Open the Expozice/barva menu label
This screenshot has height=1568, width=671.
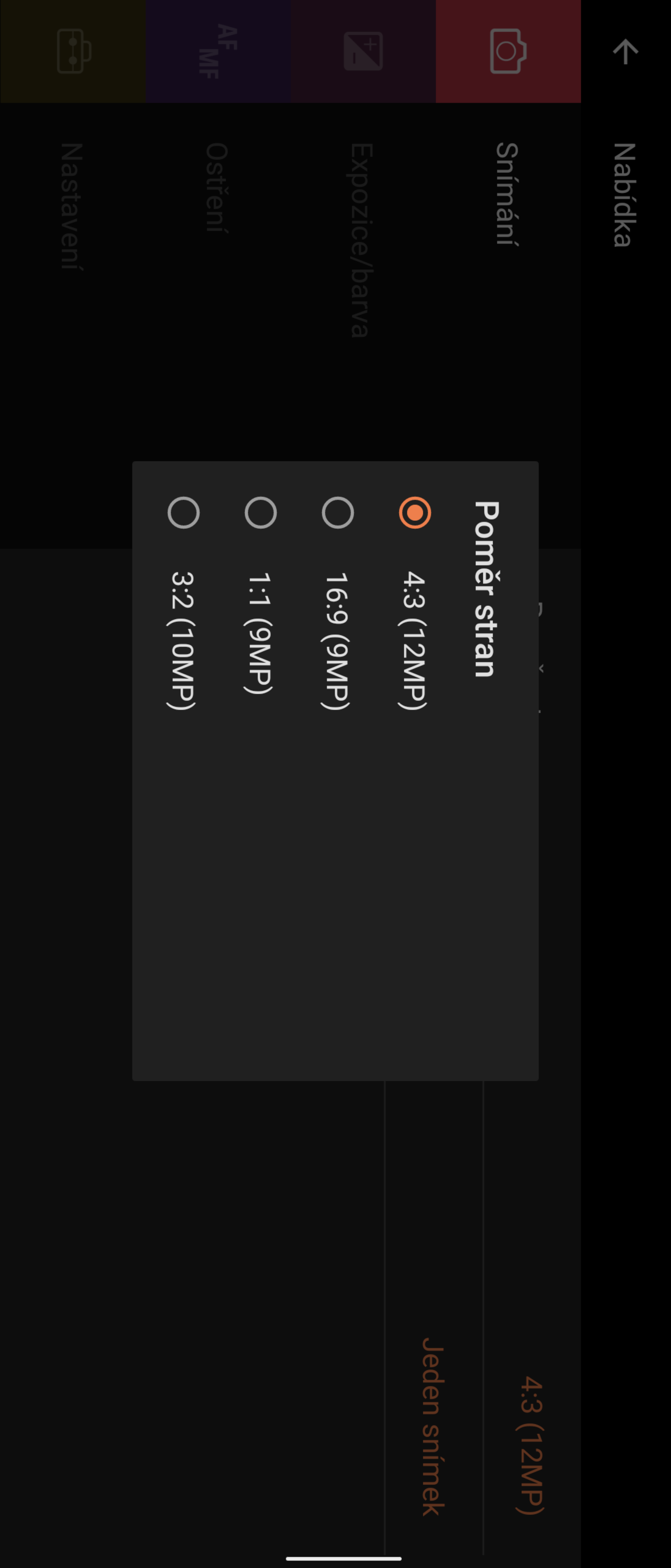tap(361, 240)
